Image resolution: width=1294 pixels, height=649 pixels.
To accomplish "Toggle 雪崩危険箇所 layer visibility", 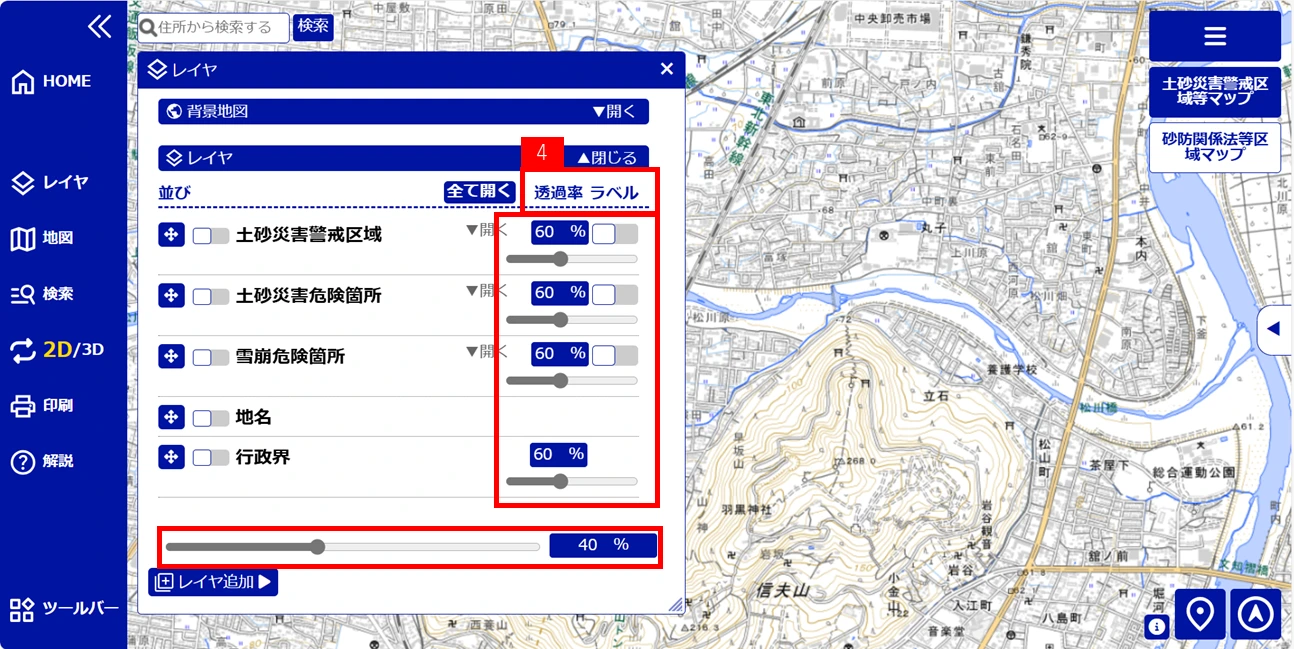I will tap(210, 357).
